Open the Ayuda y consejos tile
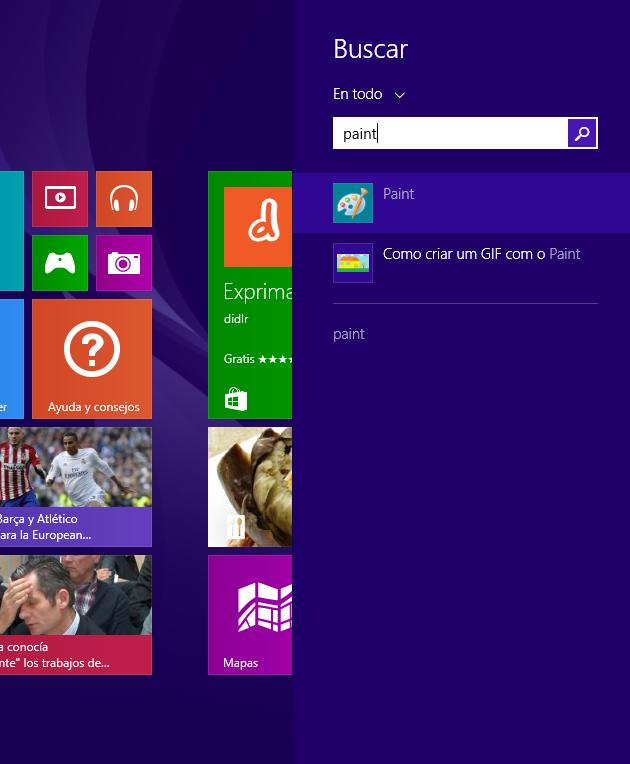The image size is (630, 764). (92, 358)
